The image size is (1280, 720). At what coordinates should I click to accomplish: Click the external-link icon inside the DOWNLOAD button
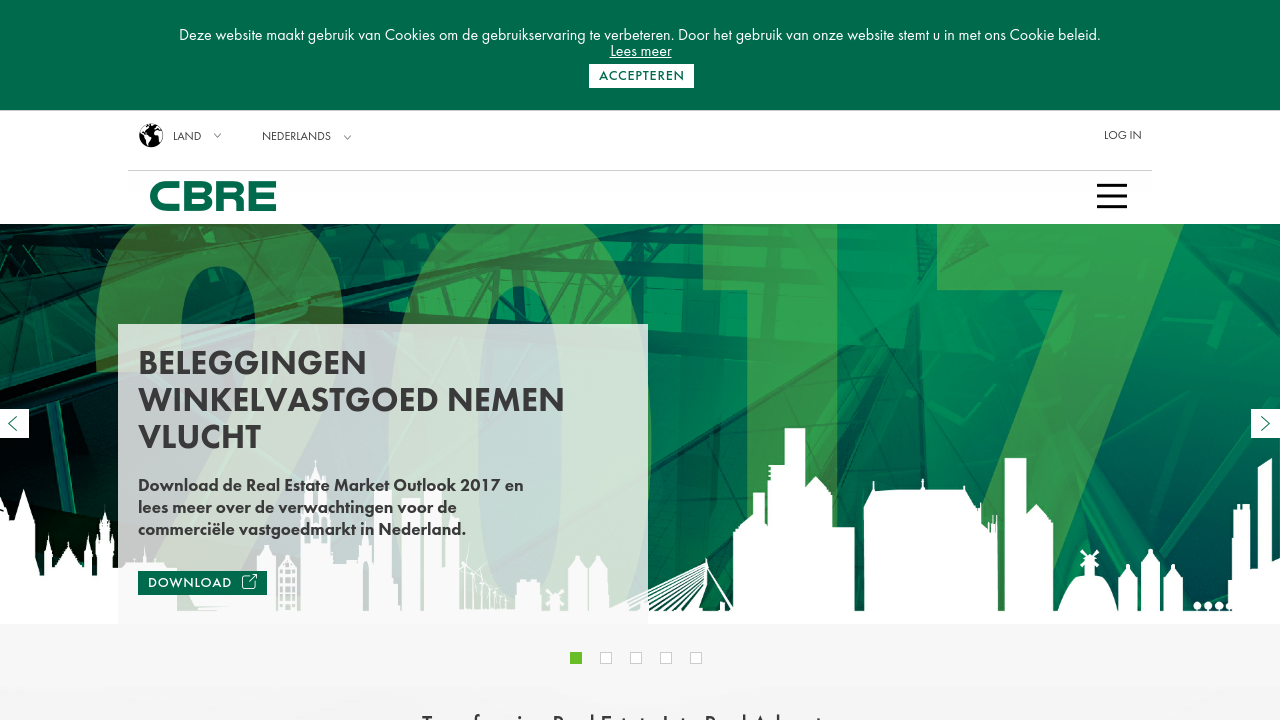click(248, 581)
